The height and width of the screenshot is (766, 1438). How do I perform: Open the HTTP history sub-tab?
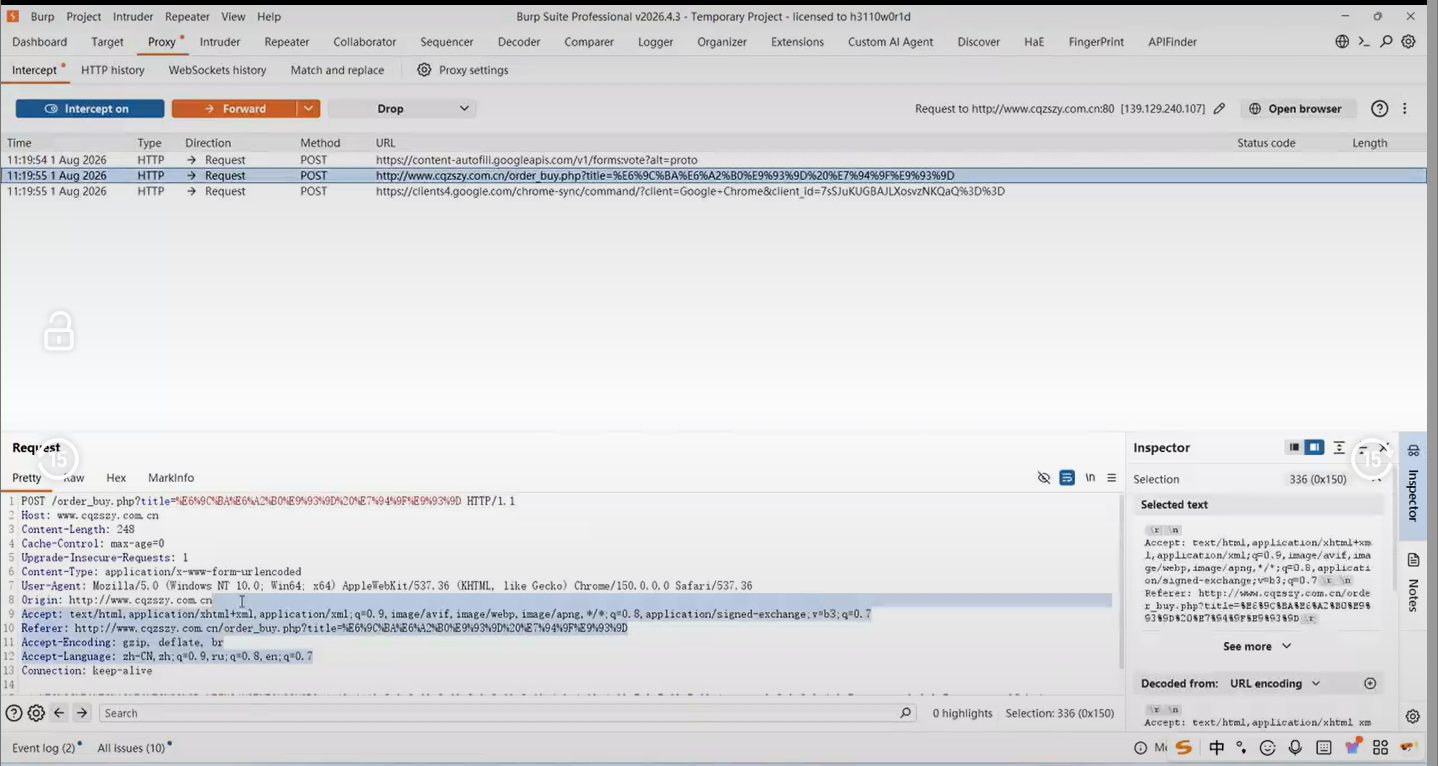[113, 70]
